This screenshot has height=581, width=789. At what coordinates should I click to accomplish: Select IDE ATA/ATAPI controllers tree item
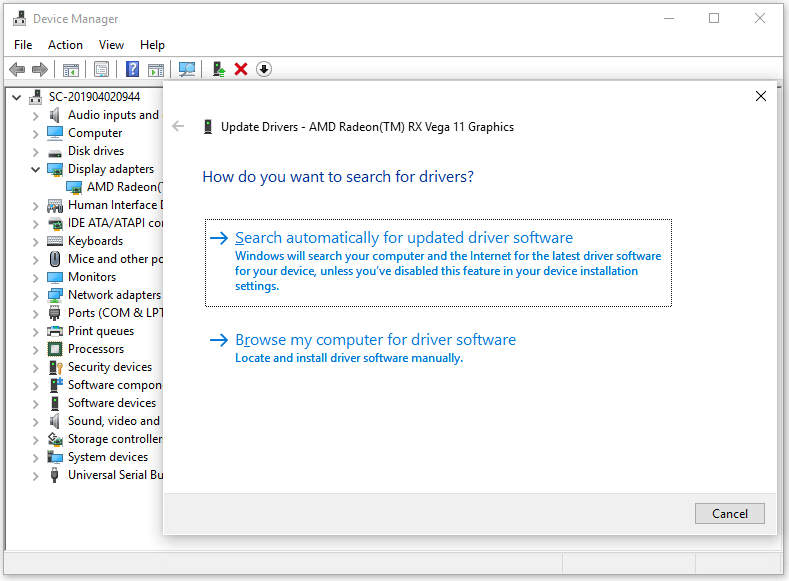[x=115, y=223]
